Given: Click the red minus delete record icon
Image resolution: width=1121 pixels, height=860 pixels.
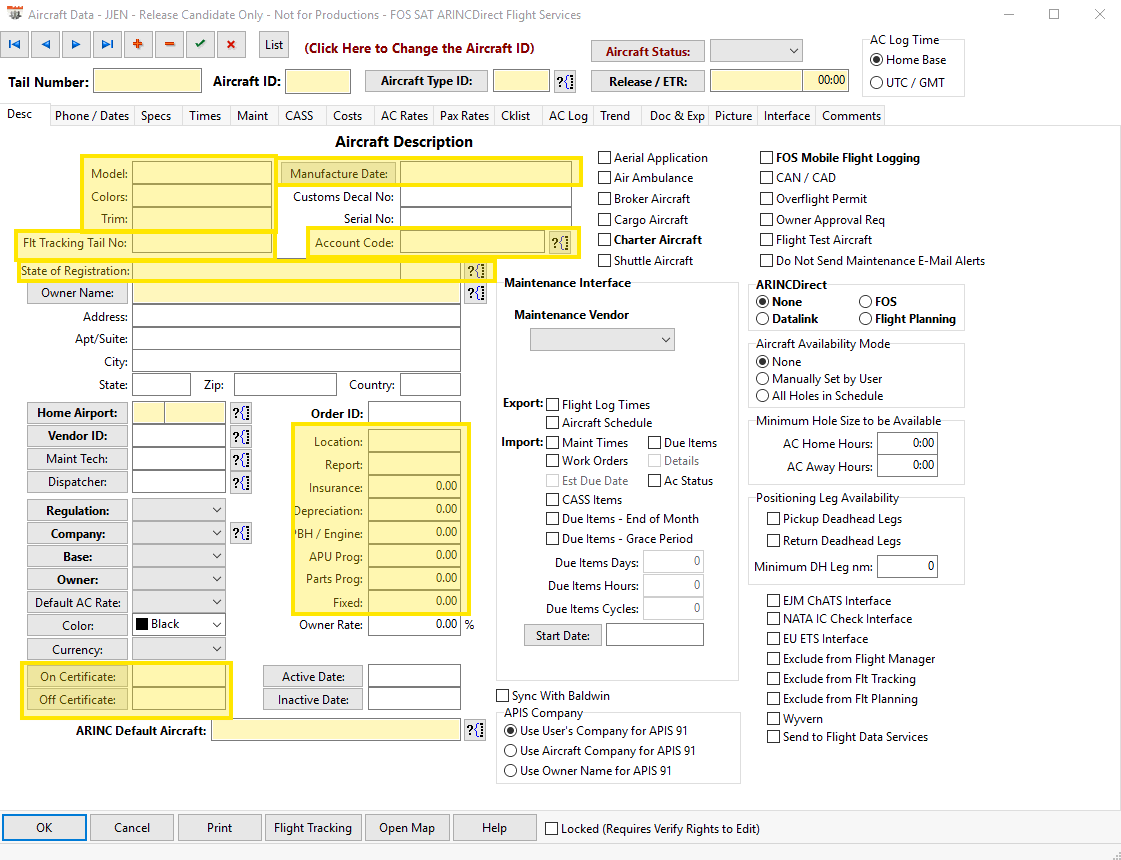Looking at the screenshot, I should coord(169,44).
